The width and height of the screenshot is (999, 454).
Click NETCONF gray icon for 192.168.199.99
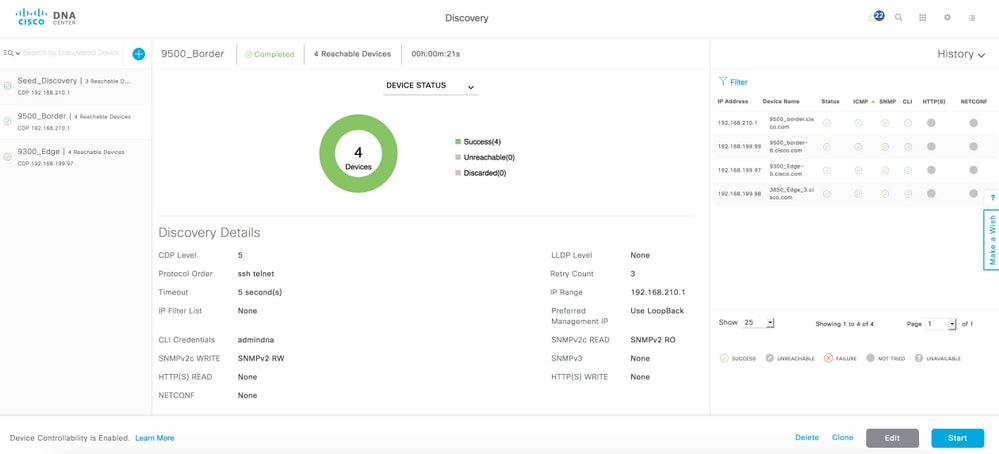coord(974,146)
